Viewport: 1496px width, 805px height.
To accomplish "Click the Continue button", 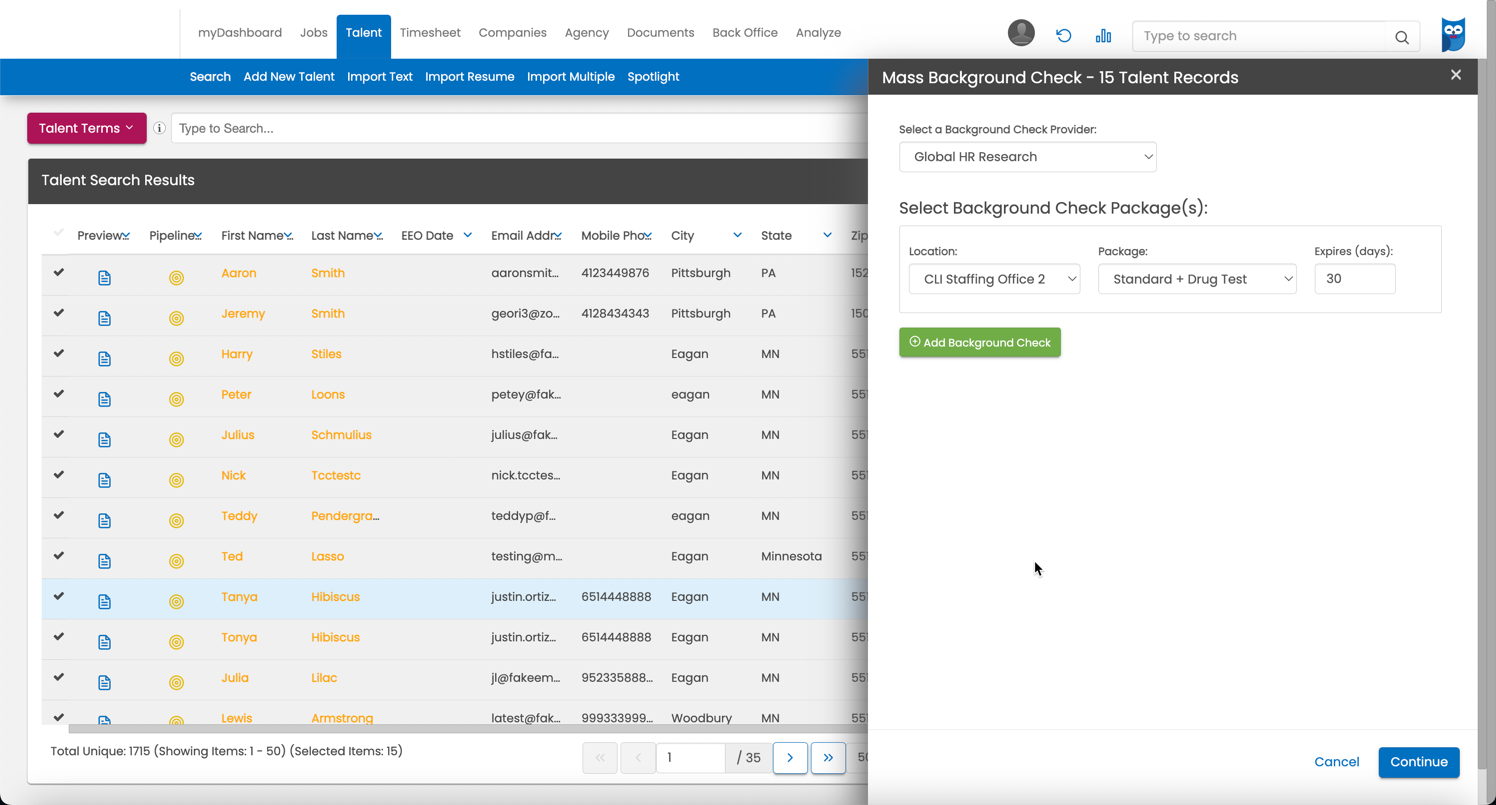I will pyautogui.click(x=1419, y=762).
